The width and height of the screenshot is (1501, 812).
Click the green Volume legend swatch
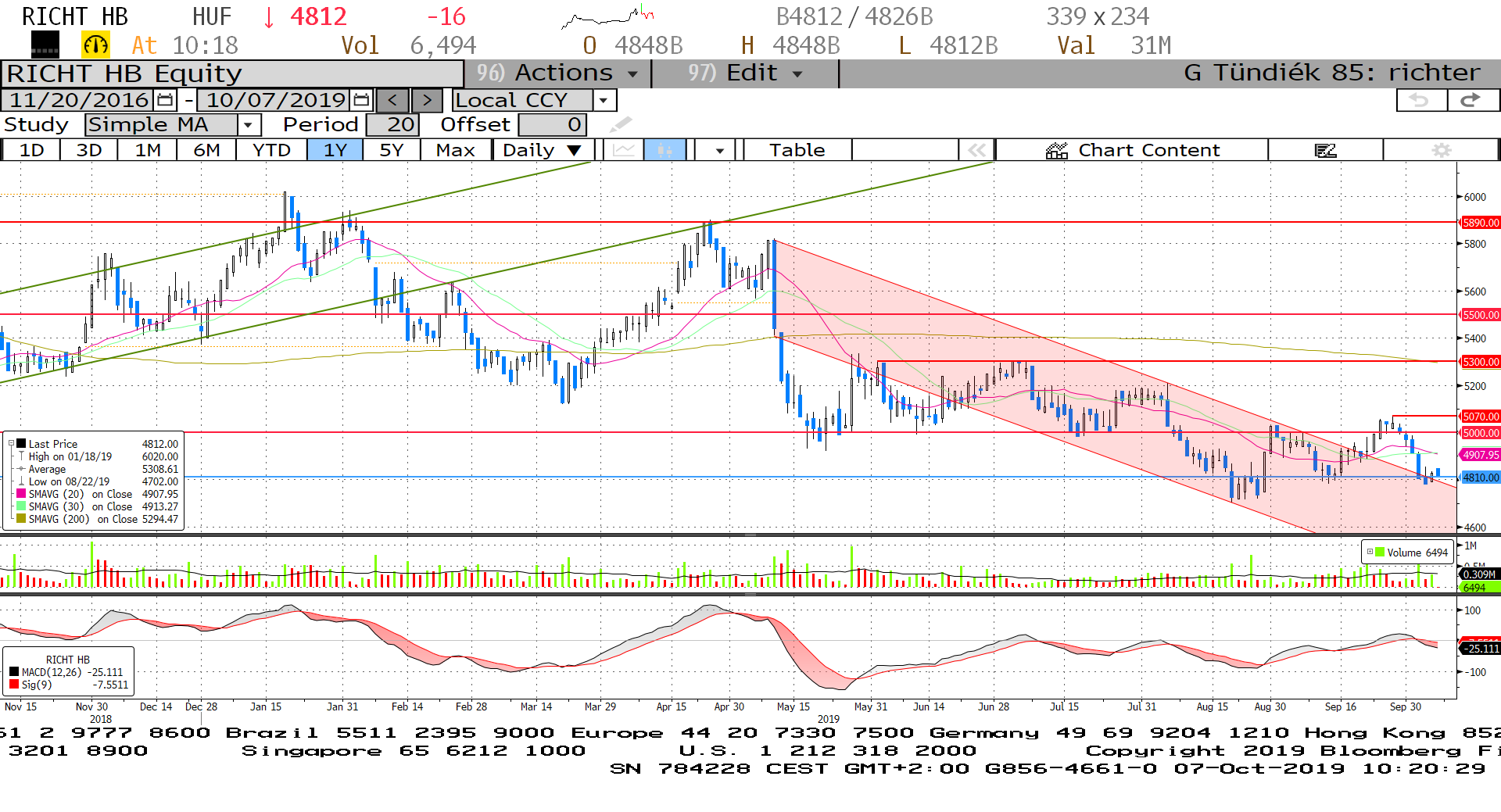1381,552
